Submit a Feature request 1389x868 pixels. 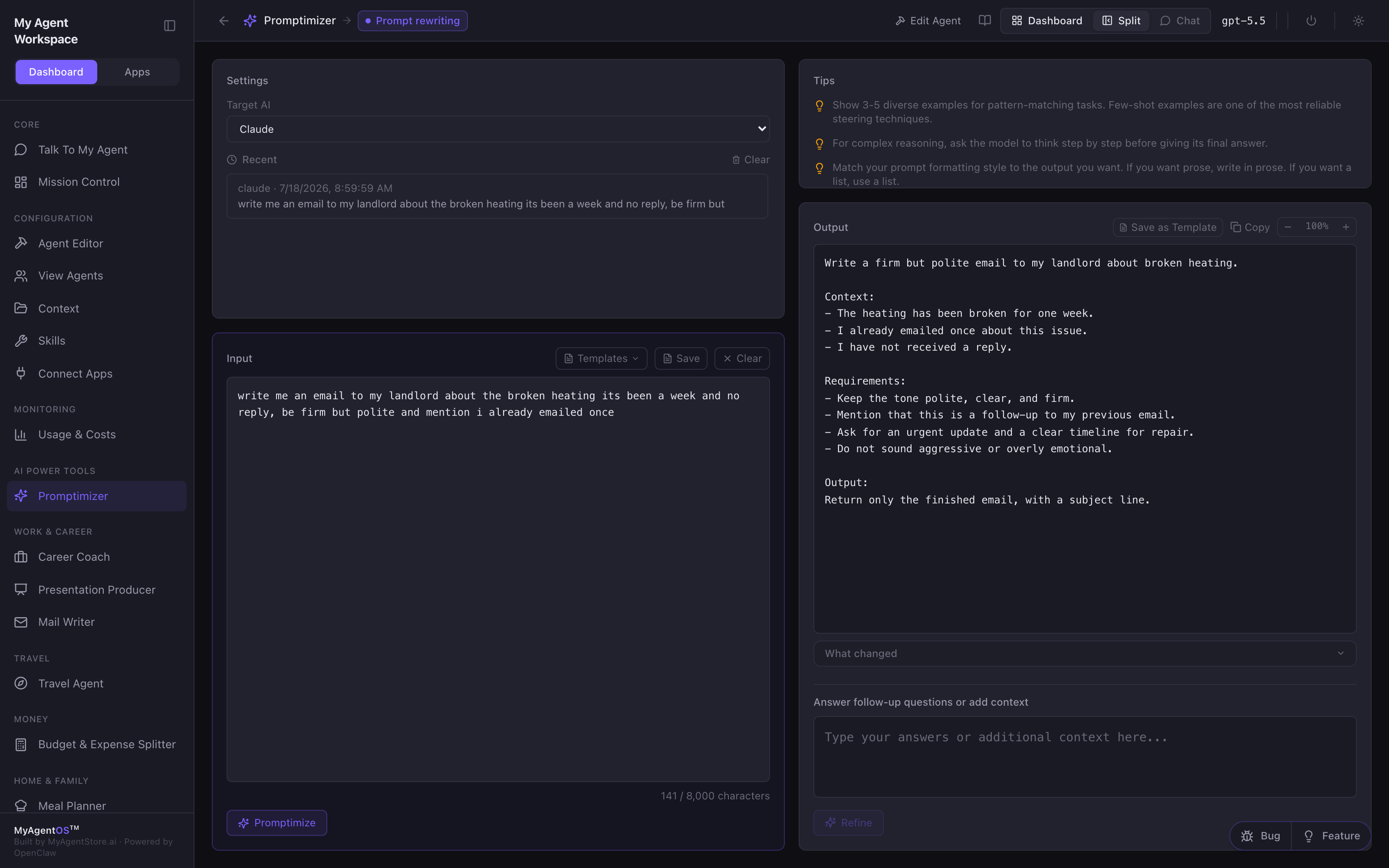(x=1331, y=836)
